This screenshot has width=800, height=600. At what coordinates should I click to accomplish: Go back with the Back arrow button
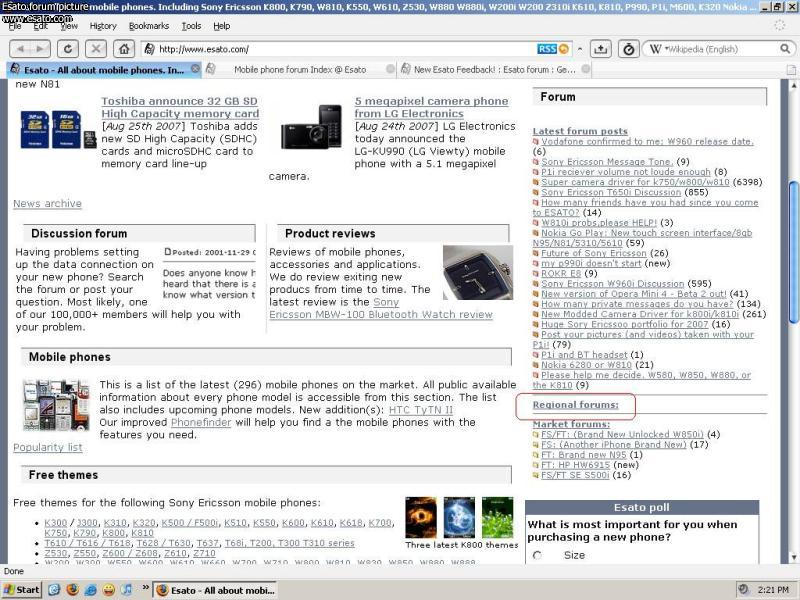(x=20, y=49)
